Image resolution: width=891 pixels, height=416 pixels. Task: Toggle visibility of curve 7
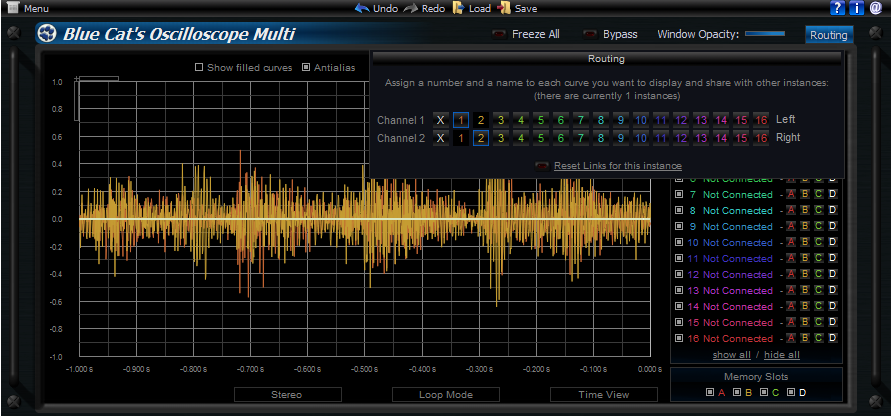point(678,194)
